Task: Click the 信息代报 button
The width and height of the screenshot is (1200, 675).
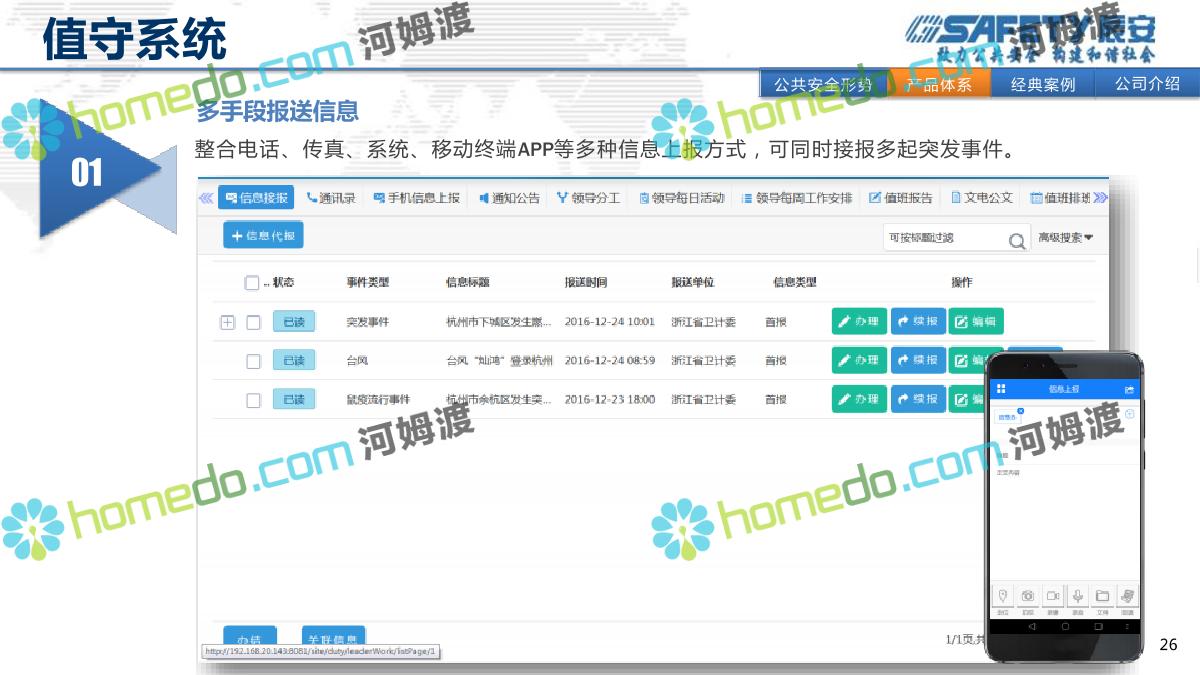Action: [263, 236]
